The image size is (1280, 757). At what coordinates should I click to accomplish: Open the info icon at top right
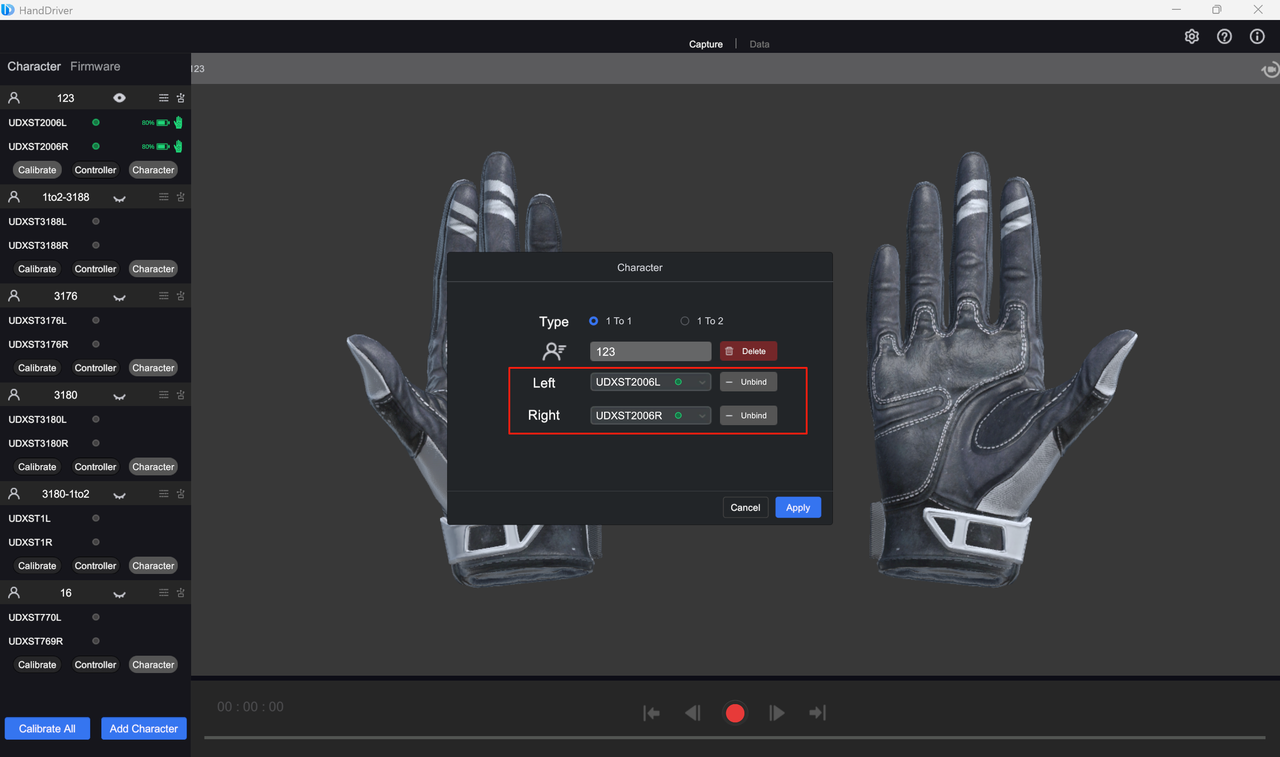coord(1257,36)
